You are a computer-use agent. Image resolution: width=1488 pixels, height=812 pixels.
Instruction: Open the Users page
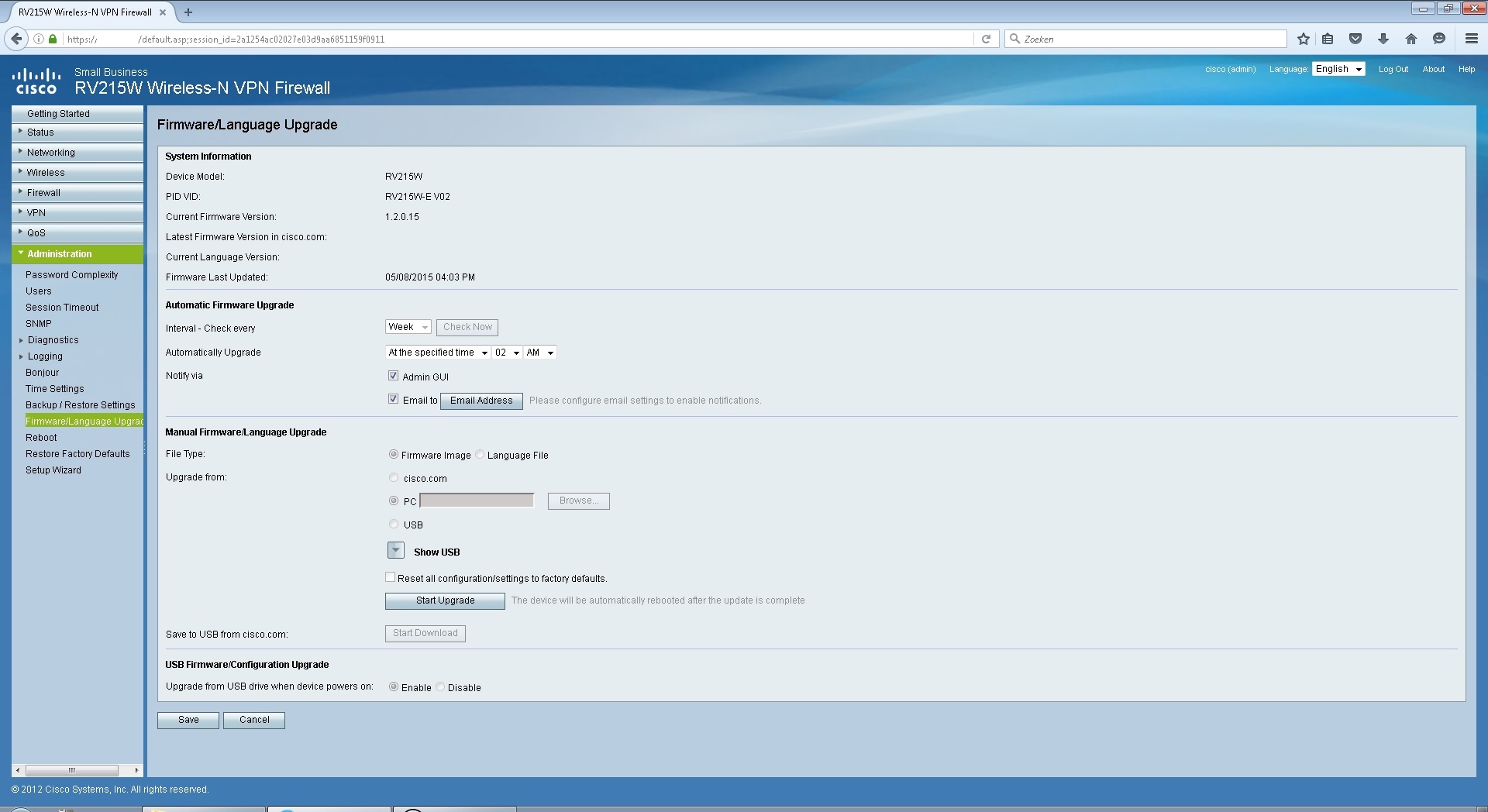(x=39, y=291)
